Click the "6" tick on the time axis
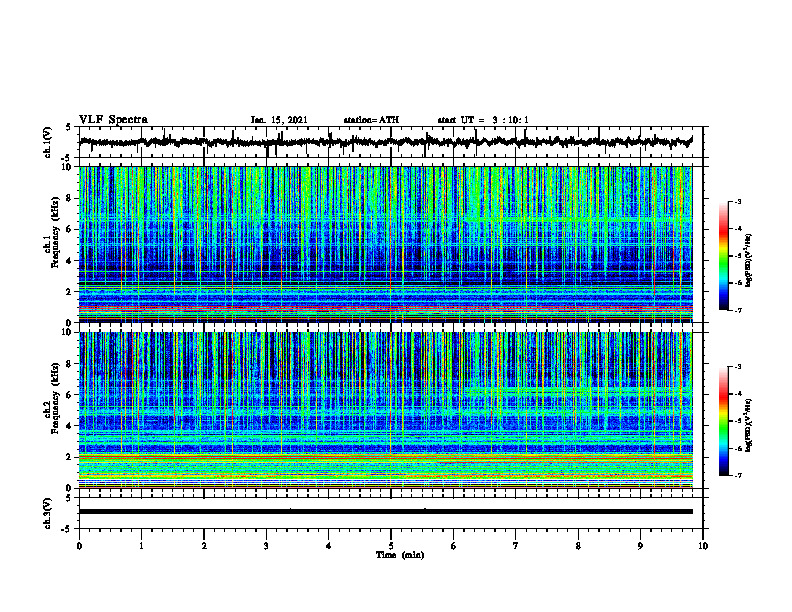This screenshot has height=612, width=792. point(454,546)
